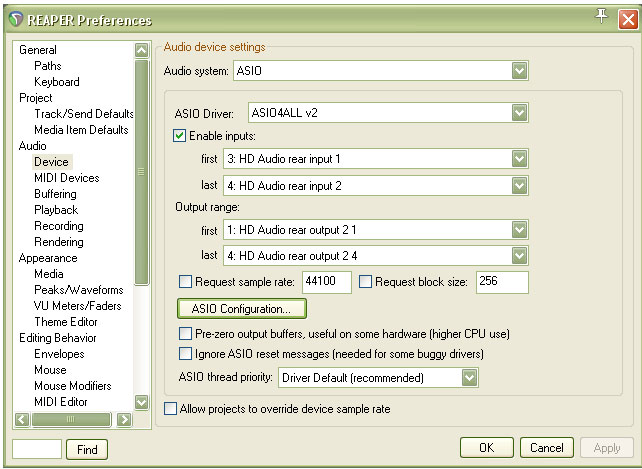The width and height of the screenshot is (642, 469).
Task: Open the Audio system dropdown
Action: point(381,71)
